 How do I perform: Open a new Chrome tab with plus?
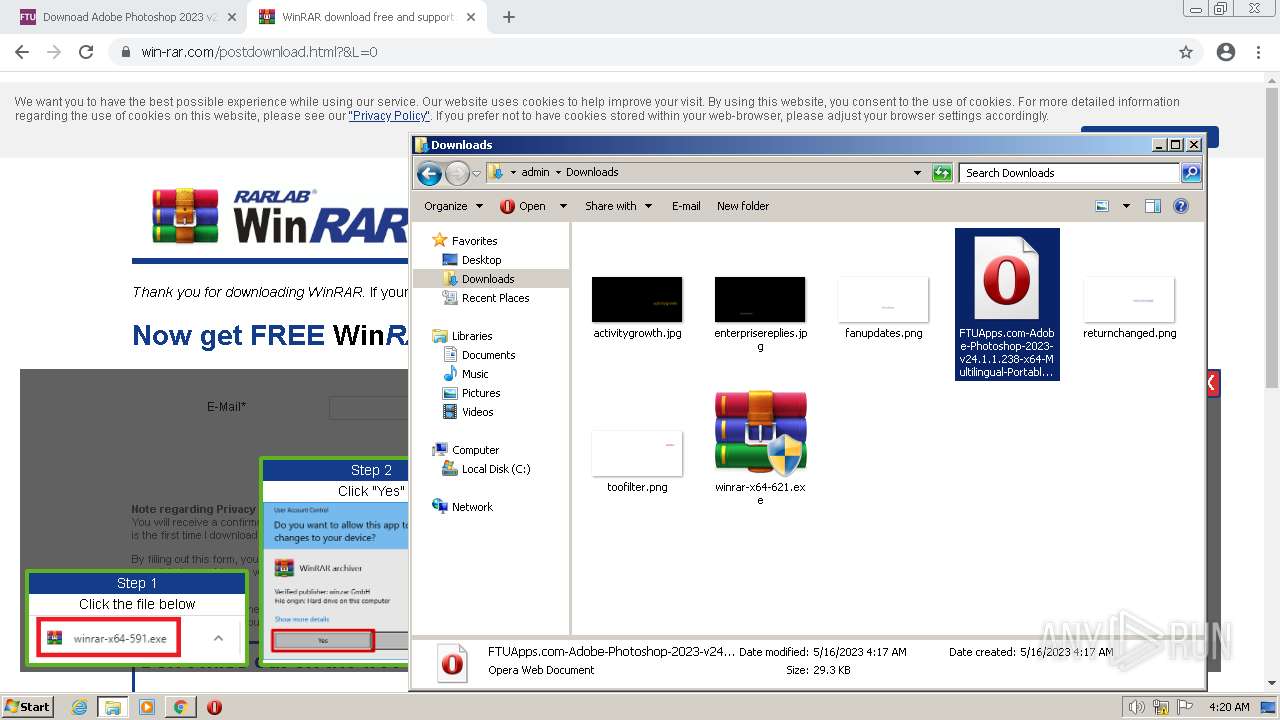509,17
